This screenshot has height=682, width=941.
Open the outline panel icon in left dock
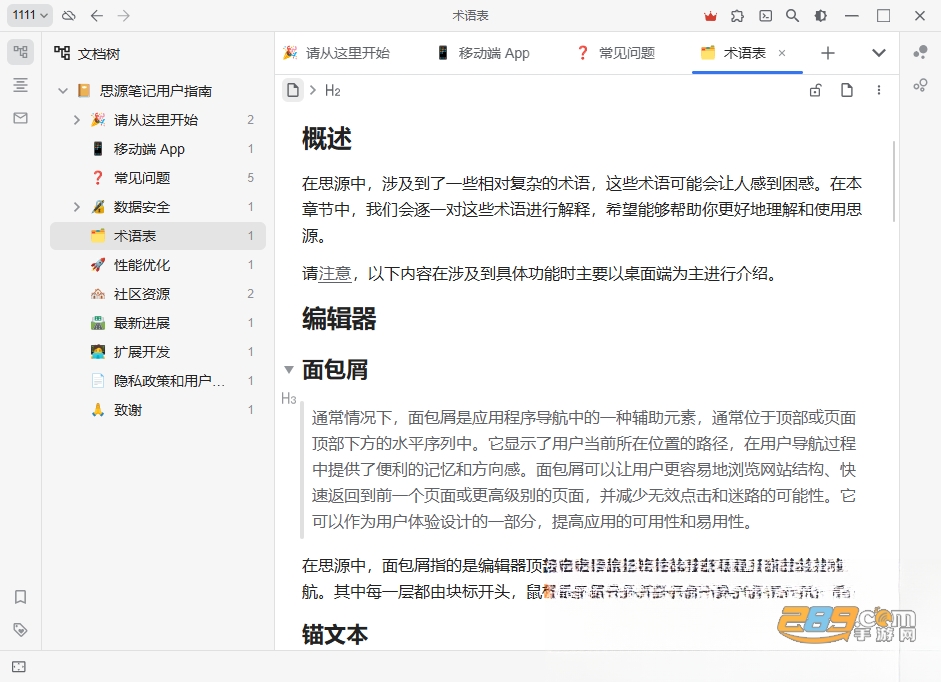tap(20, 85)
